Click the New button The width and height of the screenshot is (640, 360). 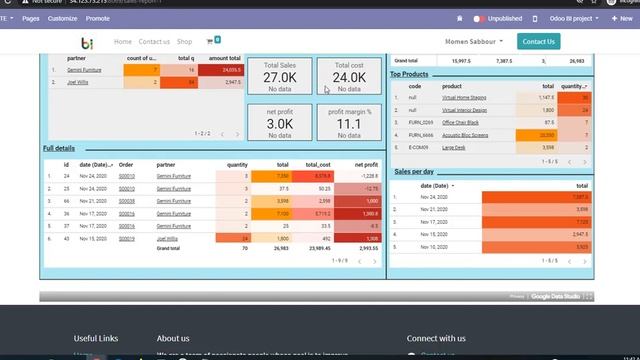[x=622, y=18]
